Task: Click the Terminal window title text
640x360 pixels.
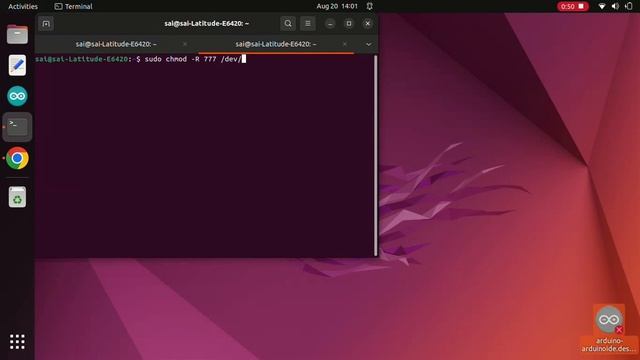Action: (x=207, y=24)
